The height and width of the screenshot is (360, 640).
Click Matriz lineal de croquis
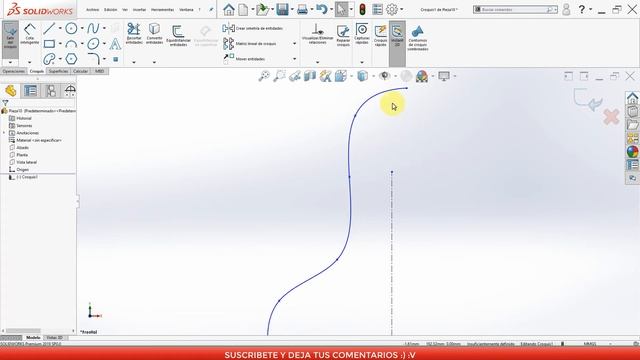point(250,43)
